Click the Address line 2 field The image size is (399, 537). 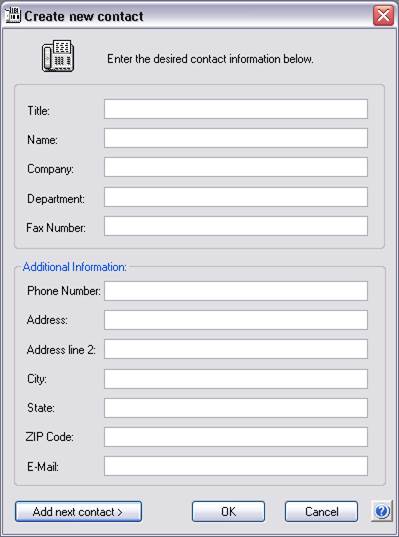coord(236,349)
